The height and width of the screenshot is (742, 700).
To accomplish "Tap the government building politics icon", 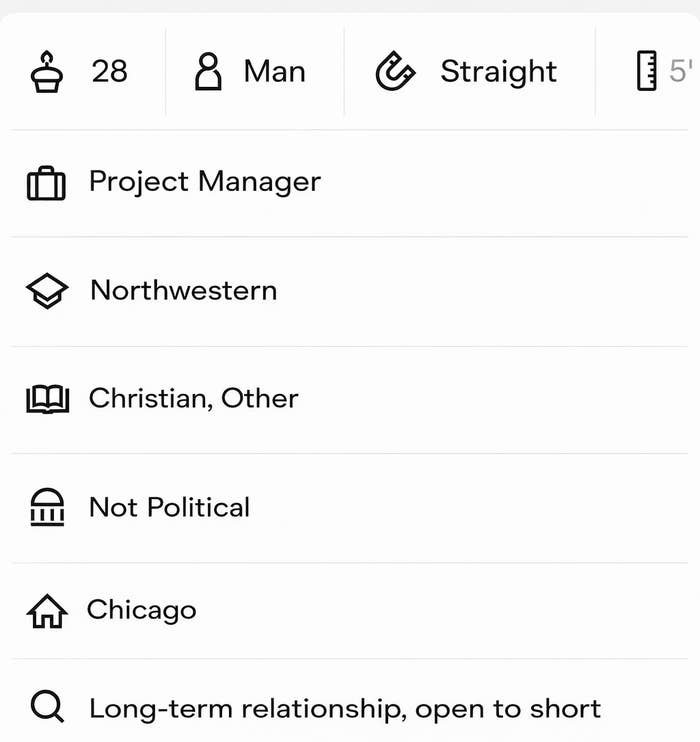I will pos(47,508).
